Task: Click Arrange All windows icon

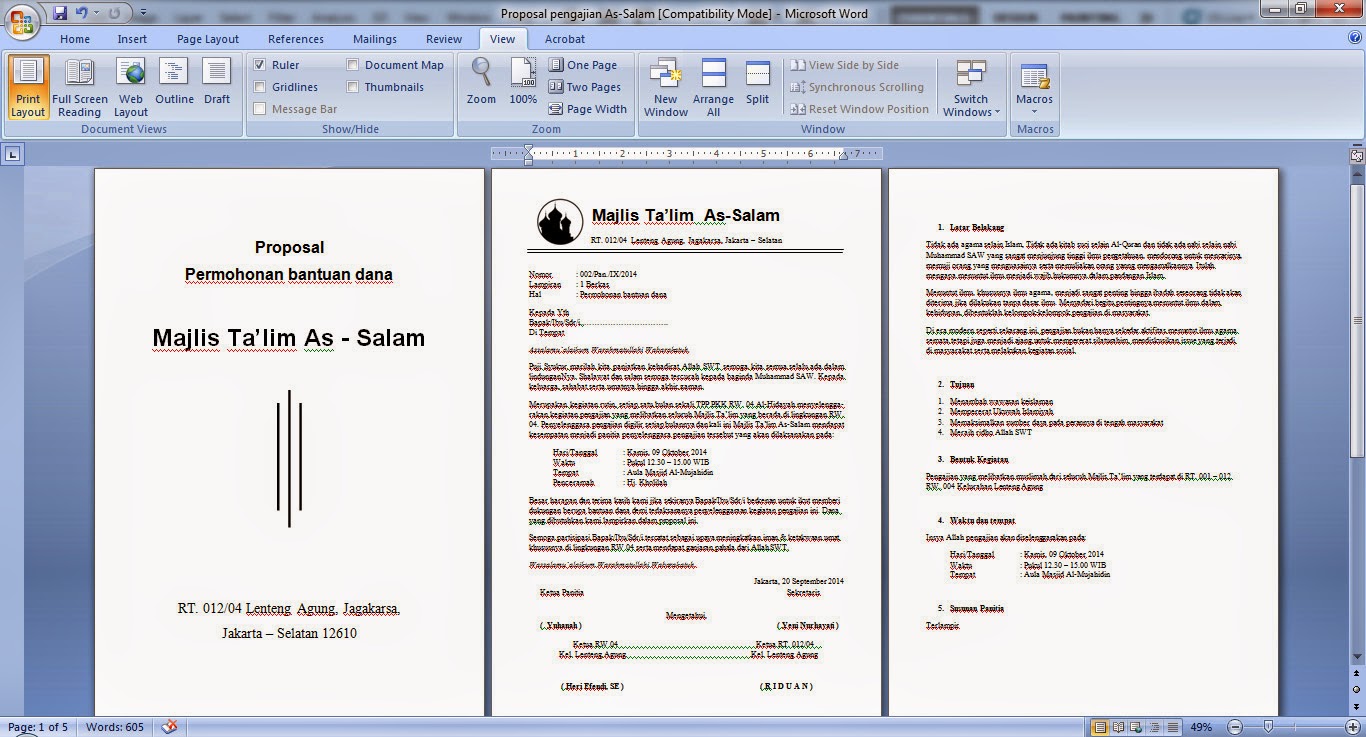Action: [713, 88]
